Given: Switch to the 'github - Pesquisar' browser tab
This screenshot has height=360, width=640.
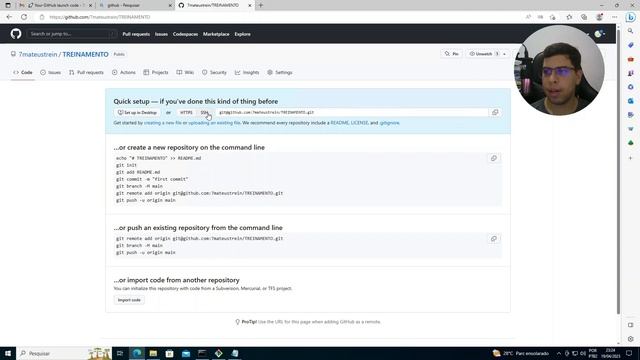Looking at the screenshot, I should click(x=136, y=5).
